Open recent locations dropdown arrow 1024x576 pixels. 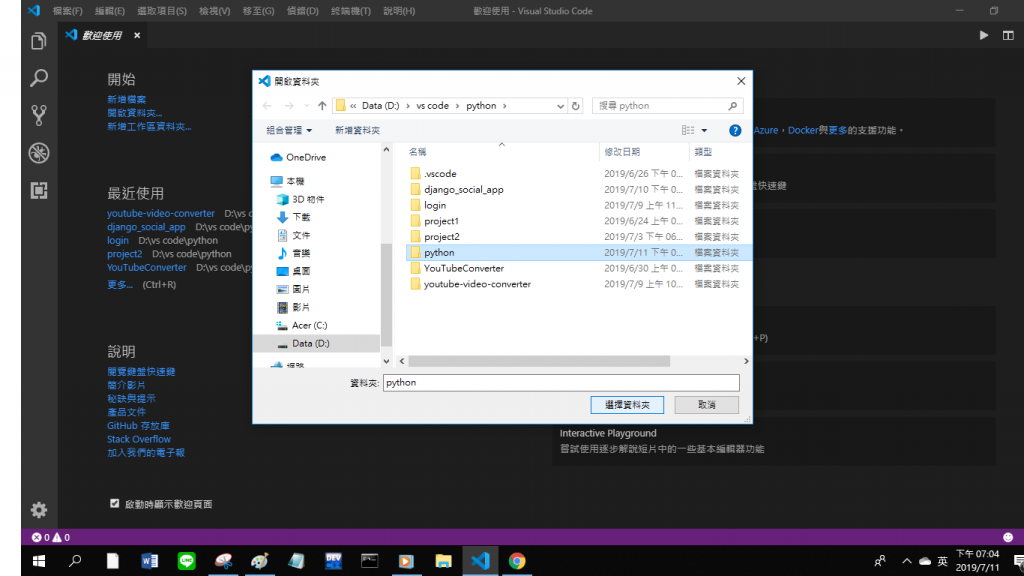pyautogui.click(x=306, y=106)
